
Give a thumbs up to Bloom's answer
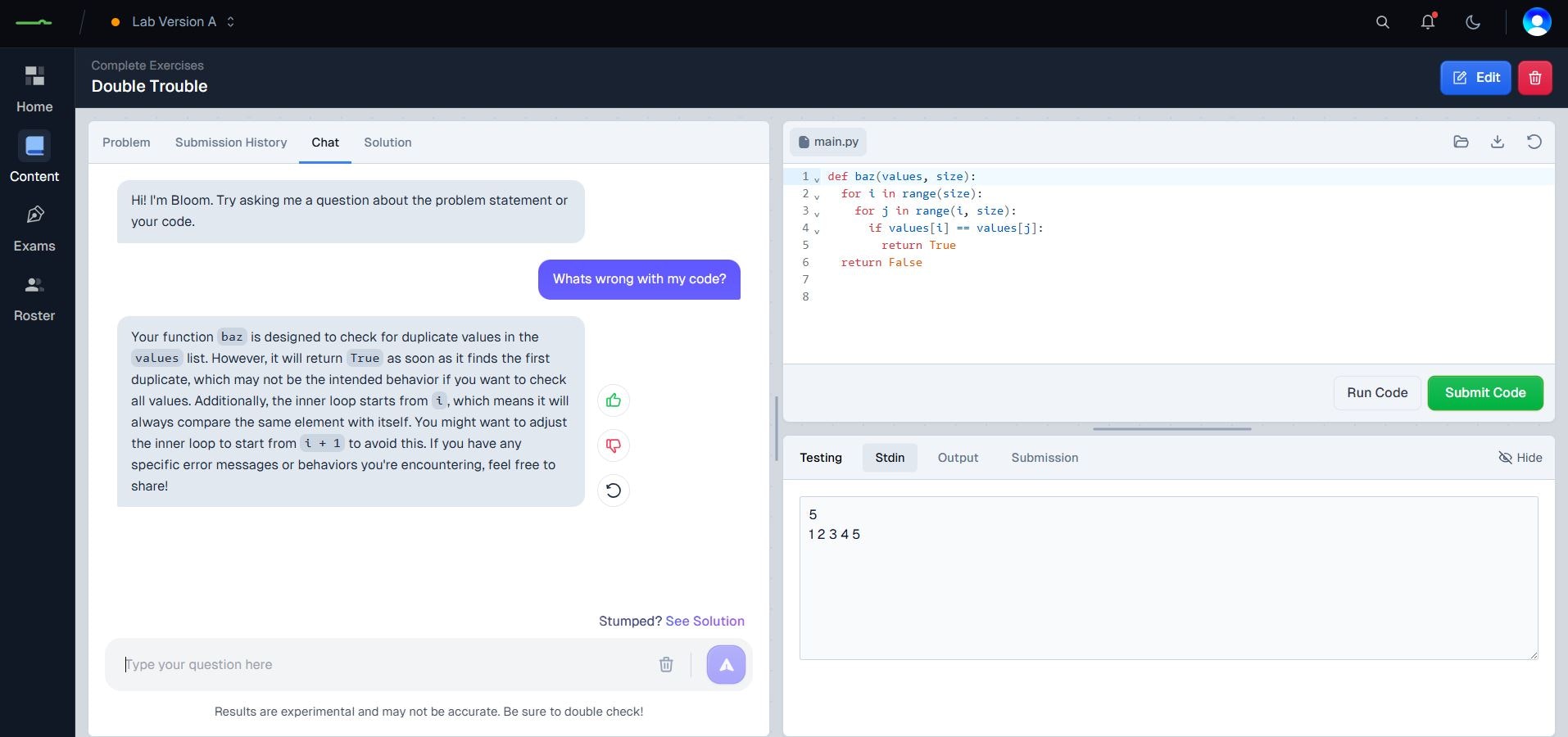point(613,400)
